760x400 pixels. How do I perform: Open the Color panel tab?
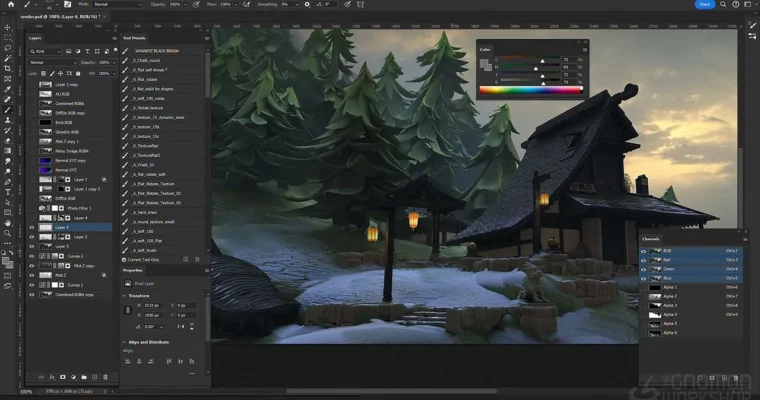485,49
